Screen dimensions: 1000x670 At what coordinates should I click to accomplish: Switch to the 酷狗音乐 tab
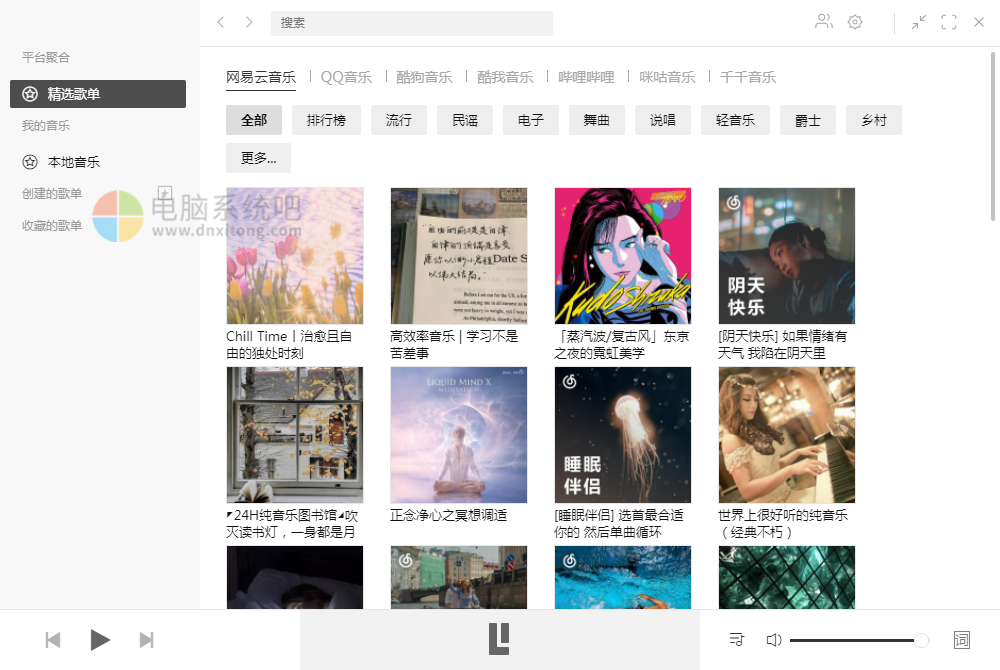(424, 77)
